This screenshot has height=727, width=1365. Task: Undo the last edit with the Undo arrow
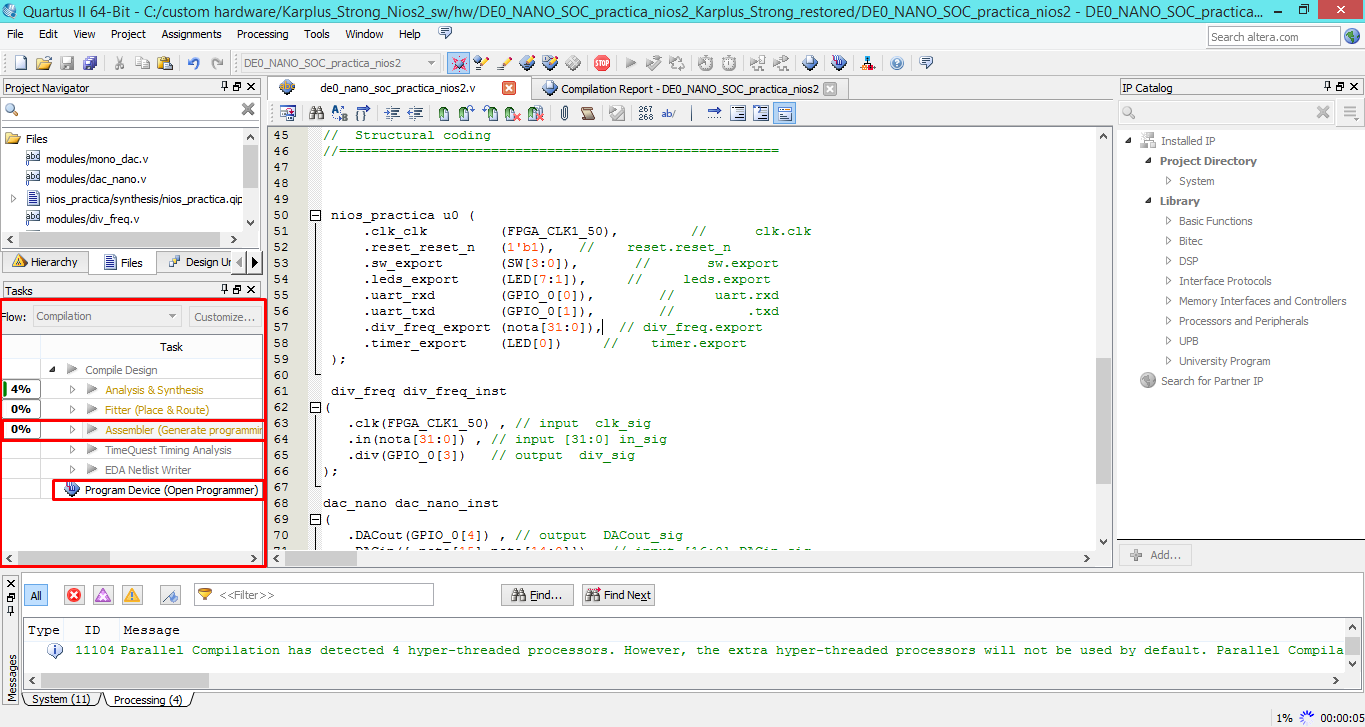coord(194,62)
